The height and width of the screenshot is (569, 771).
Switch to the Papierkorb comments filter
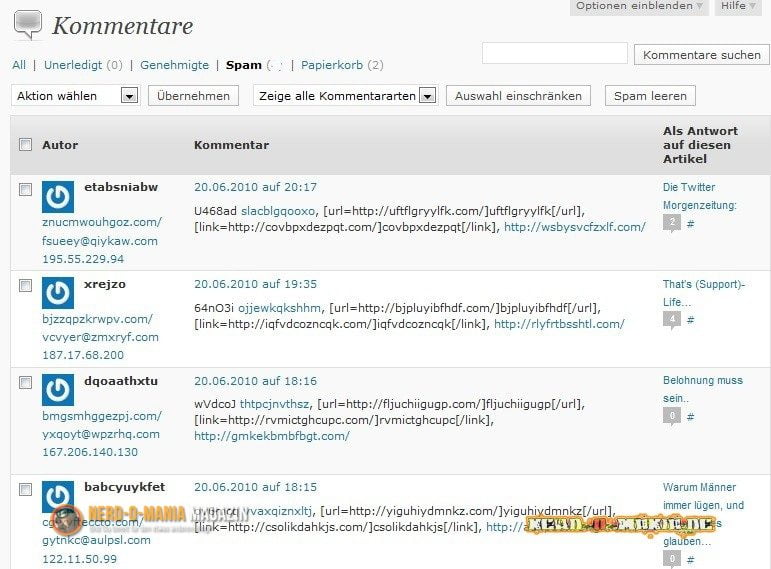(x=332, y=65)
